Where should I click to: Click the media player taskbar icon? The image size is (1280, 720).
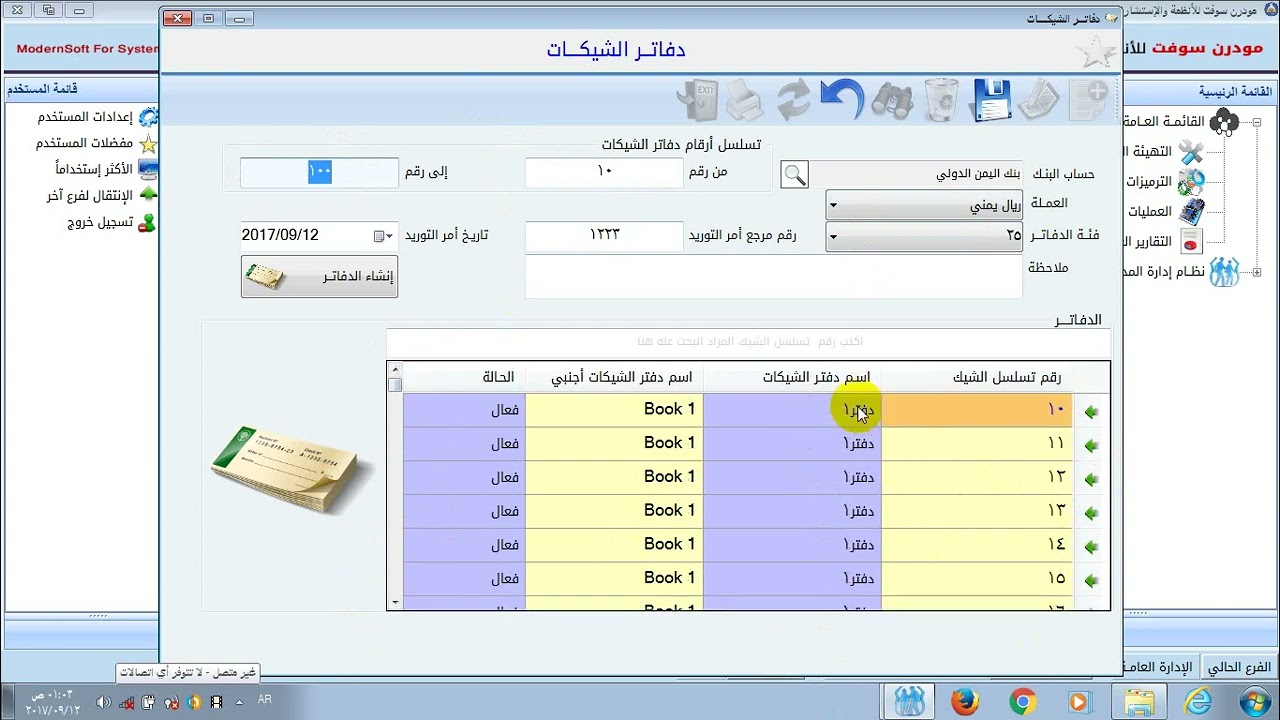[x=1080, y=702]
